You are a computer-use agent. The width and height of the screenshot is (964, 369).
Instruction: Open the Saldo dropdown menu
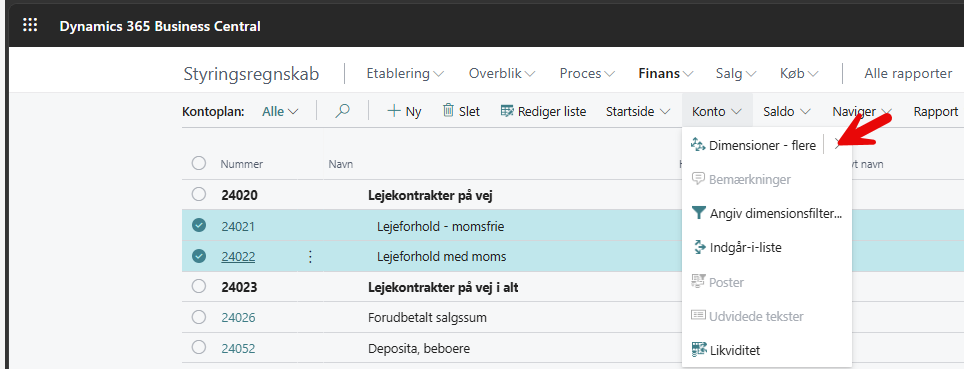point(787,112)
